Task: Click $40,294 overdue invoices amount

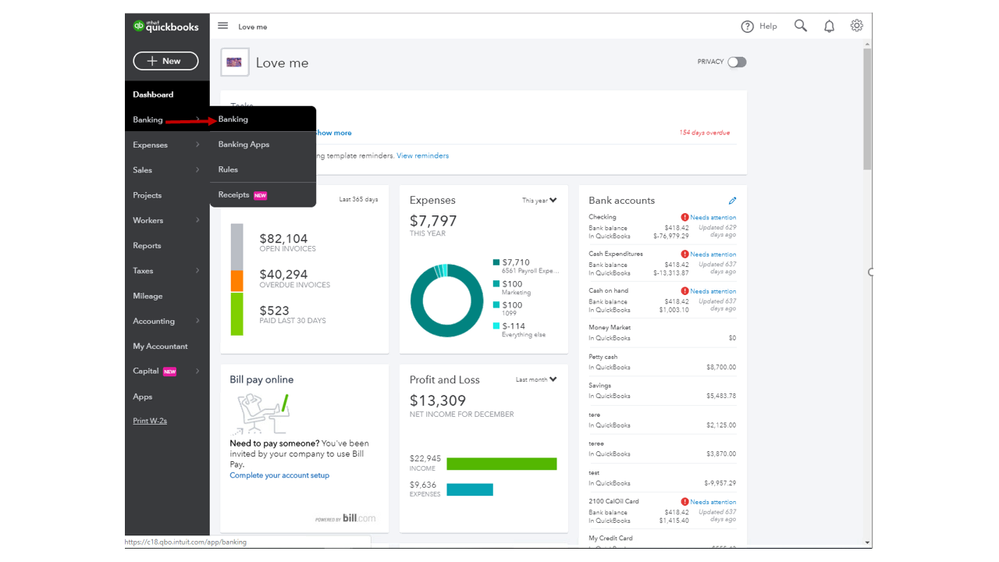Action: pos(284,275)
